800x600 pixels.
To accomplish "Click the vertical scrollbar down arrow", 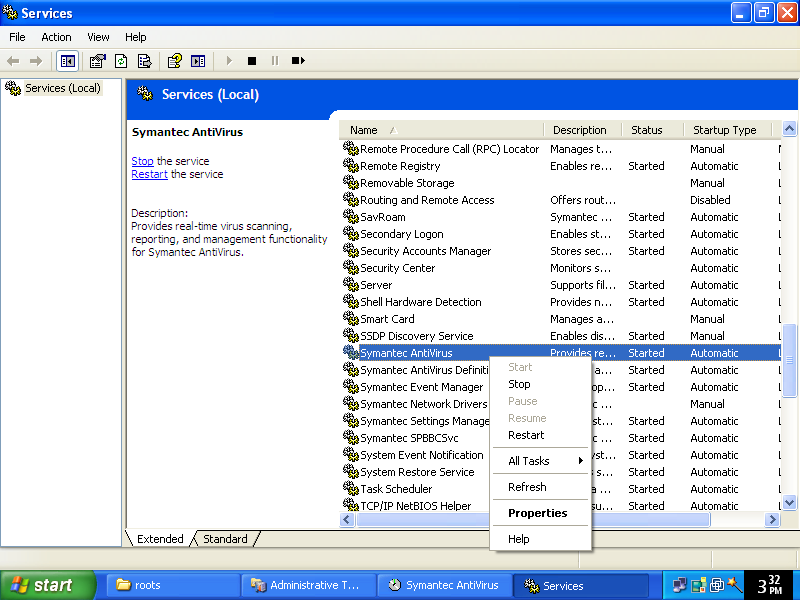I will coord(789,503).
